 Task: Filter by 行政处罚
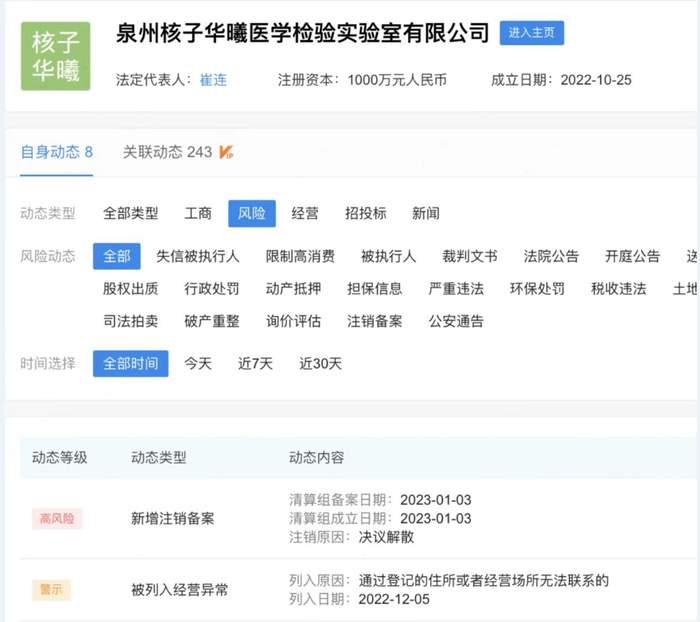pyautogui.click(x=212, y=289)
